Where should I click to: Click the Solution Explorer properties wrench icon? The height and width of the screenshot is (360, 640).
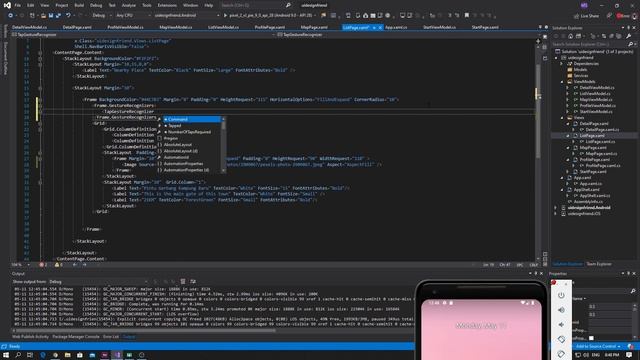(629, 36)
